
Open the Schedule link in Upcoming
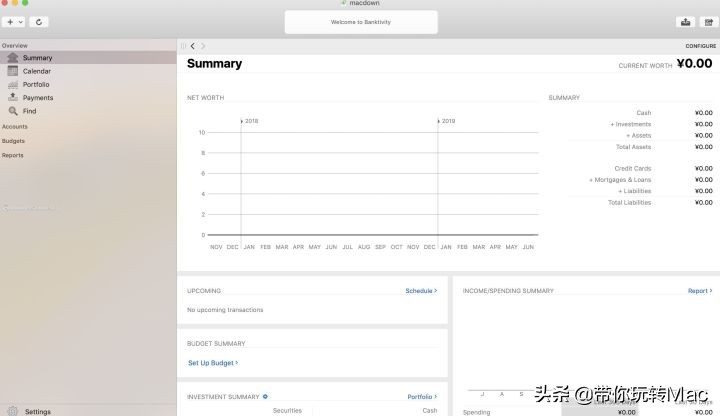click(421, 291)
